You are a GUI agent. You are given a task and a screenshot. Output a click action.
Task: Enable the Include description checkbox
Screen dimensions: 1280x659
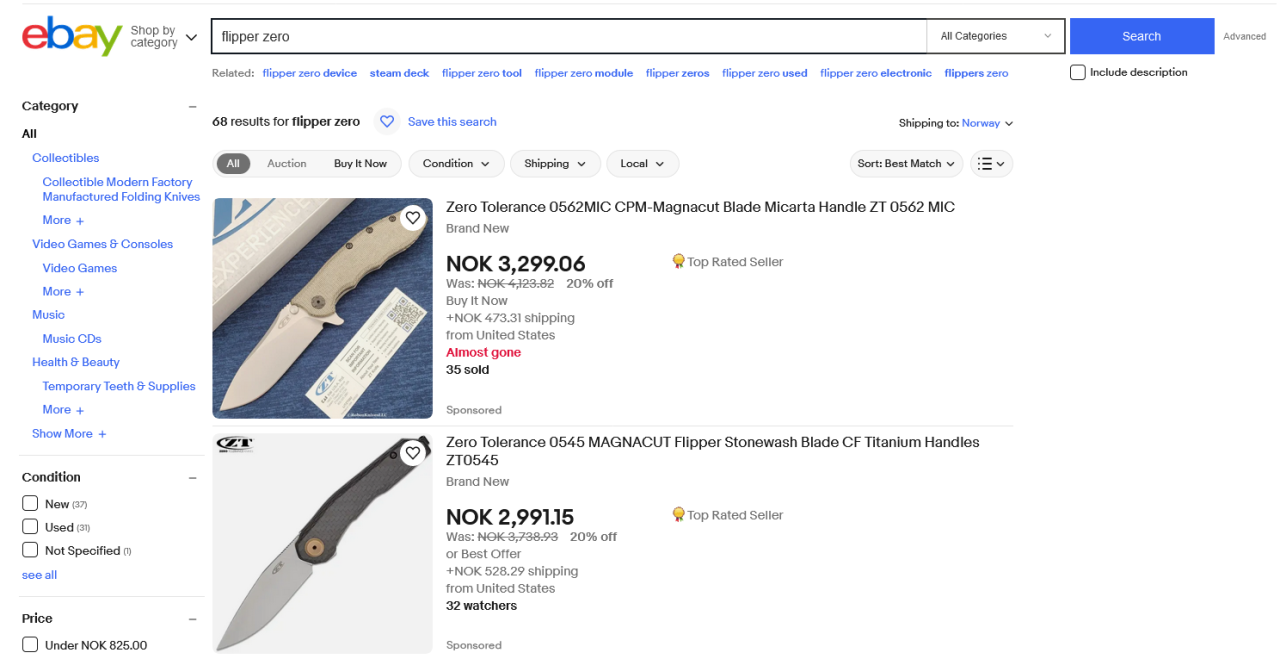[x=1077, y=72]
